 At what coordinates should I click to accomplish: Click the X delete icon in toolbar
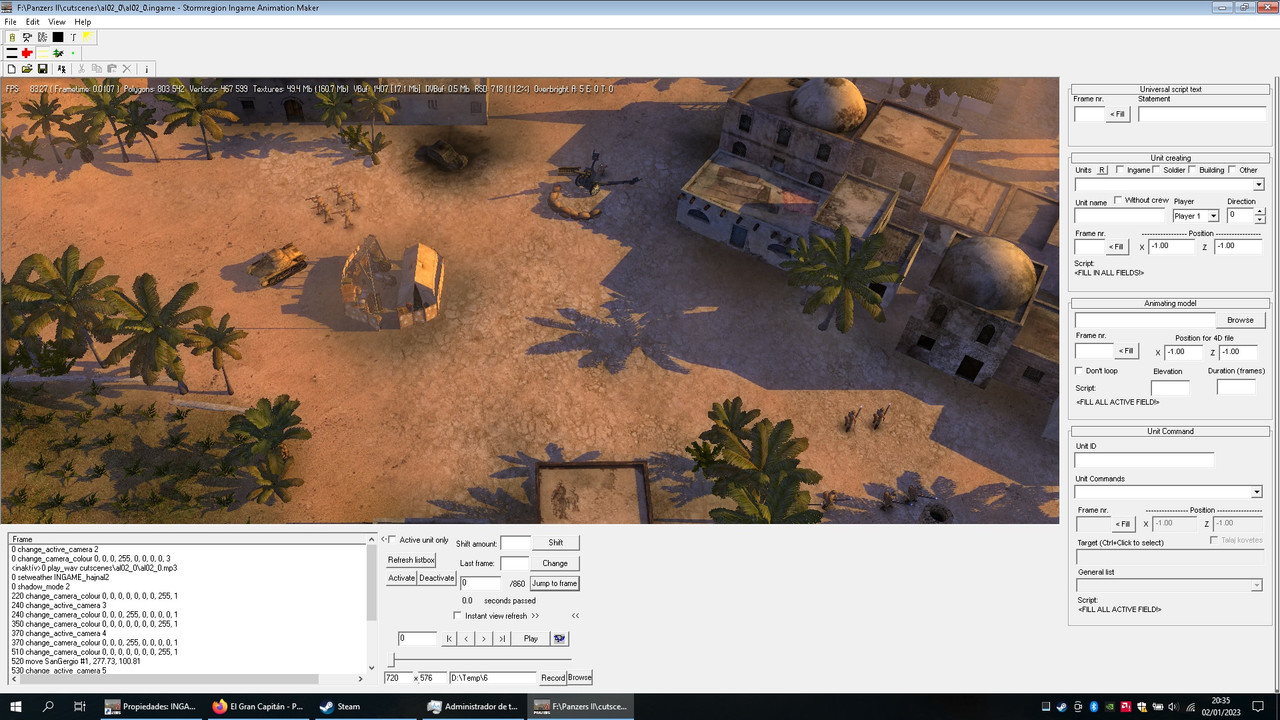tap(127, 69)
